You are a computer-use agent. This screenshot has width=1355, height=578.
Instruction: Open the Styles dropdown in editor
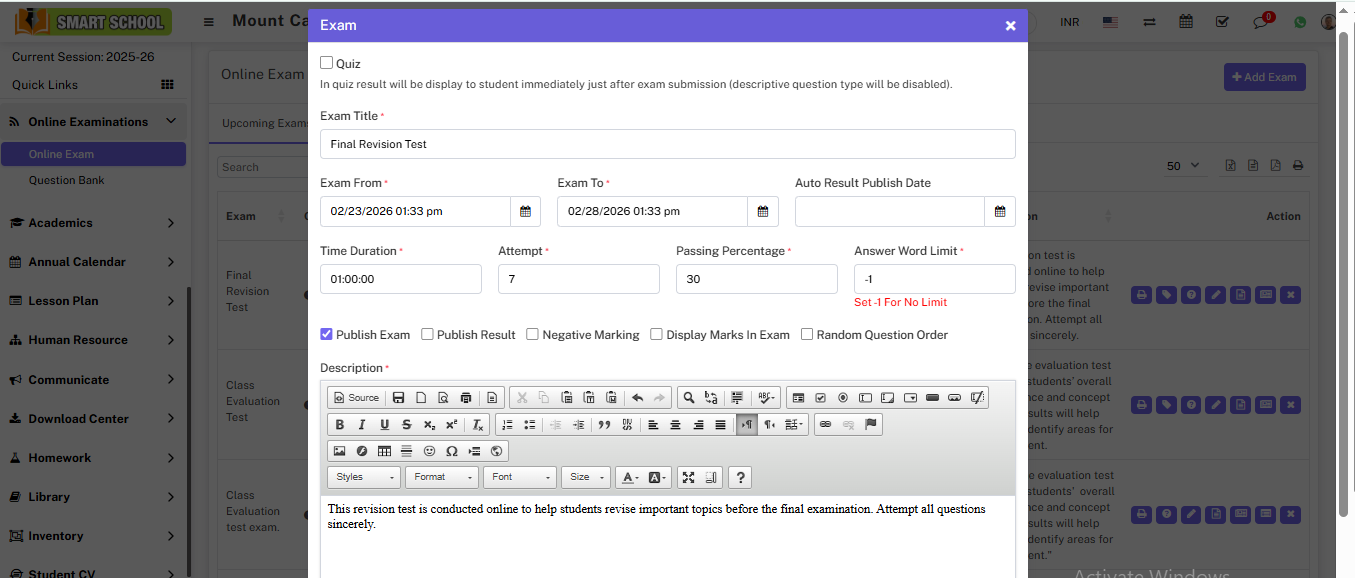tap(364, 478)
